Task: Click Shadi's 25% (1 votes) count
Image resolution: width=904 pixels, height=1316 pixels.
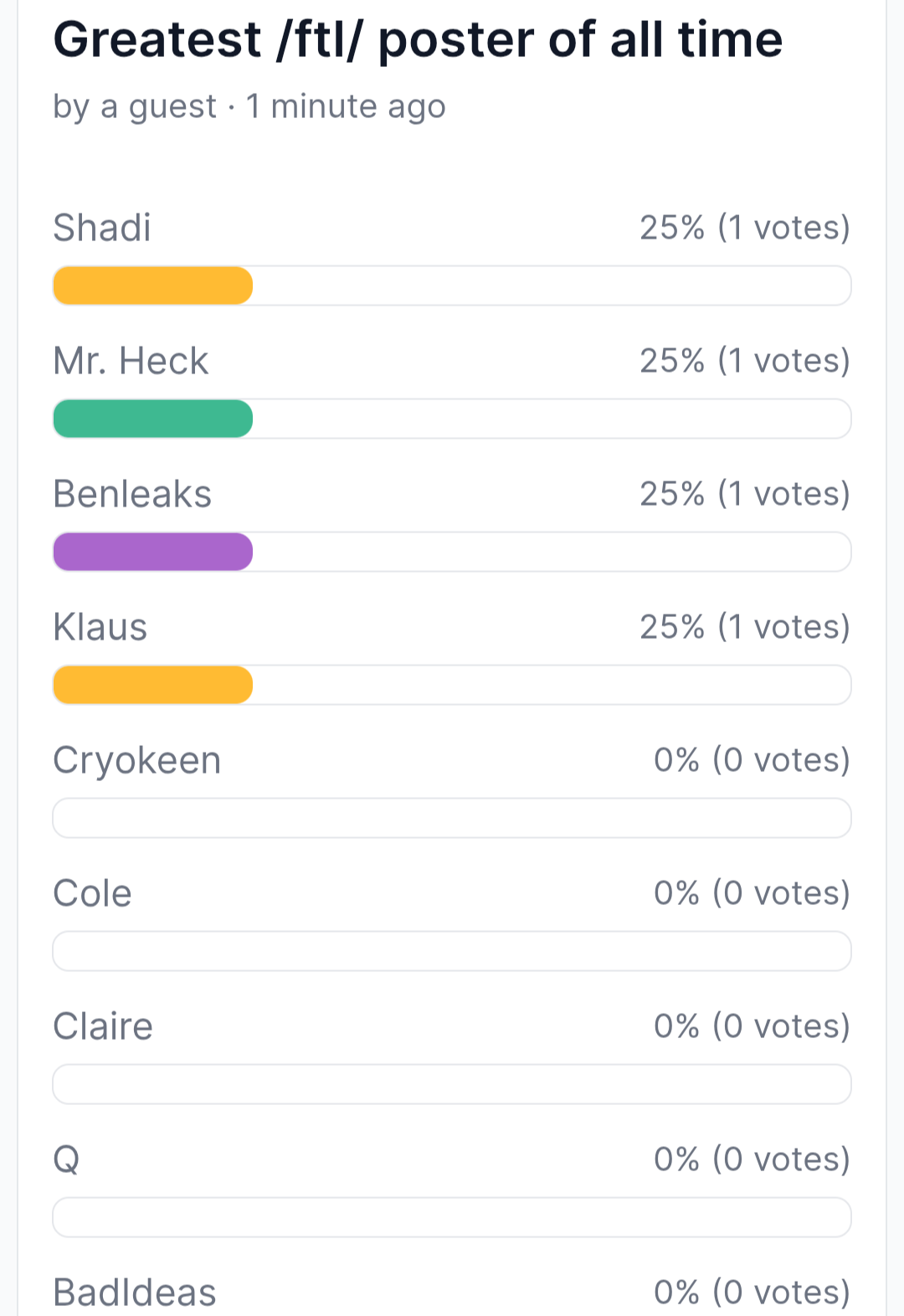Action: (745, 228)
